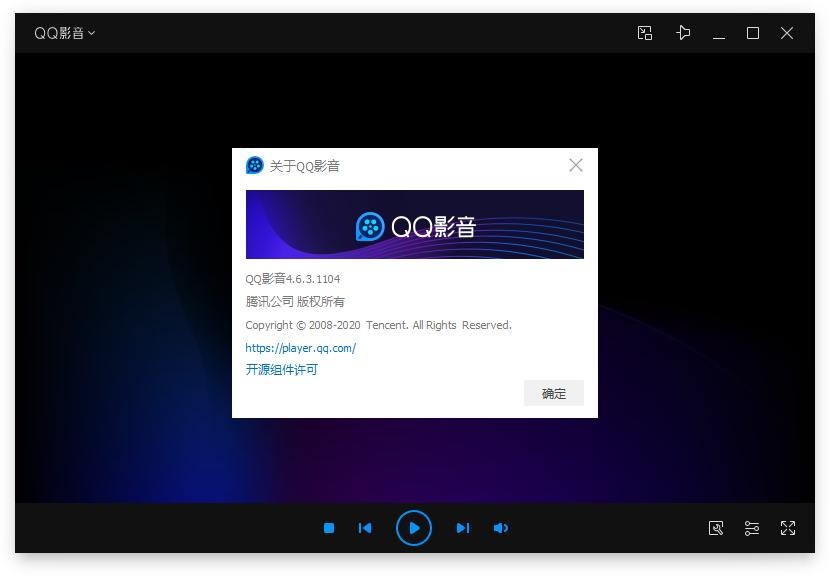Enter fullscreen mode
Viewport: 830px width, 576px height.
788,528
